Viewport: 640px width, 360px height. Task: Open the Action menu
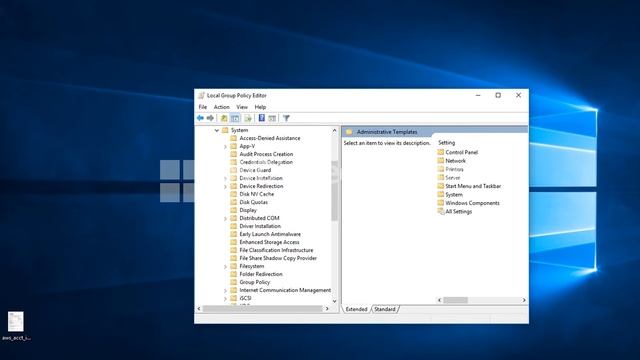tap(222, 107)
